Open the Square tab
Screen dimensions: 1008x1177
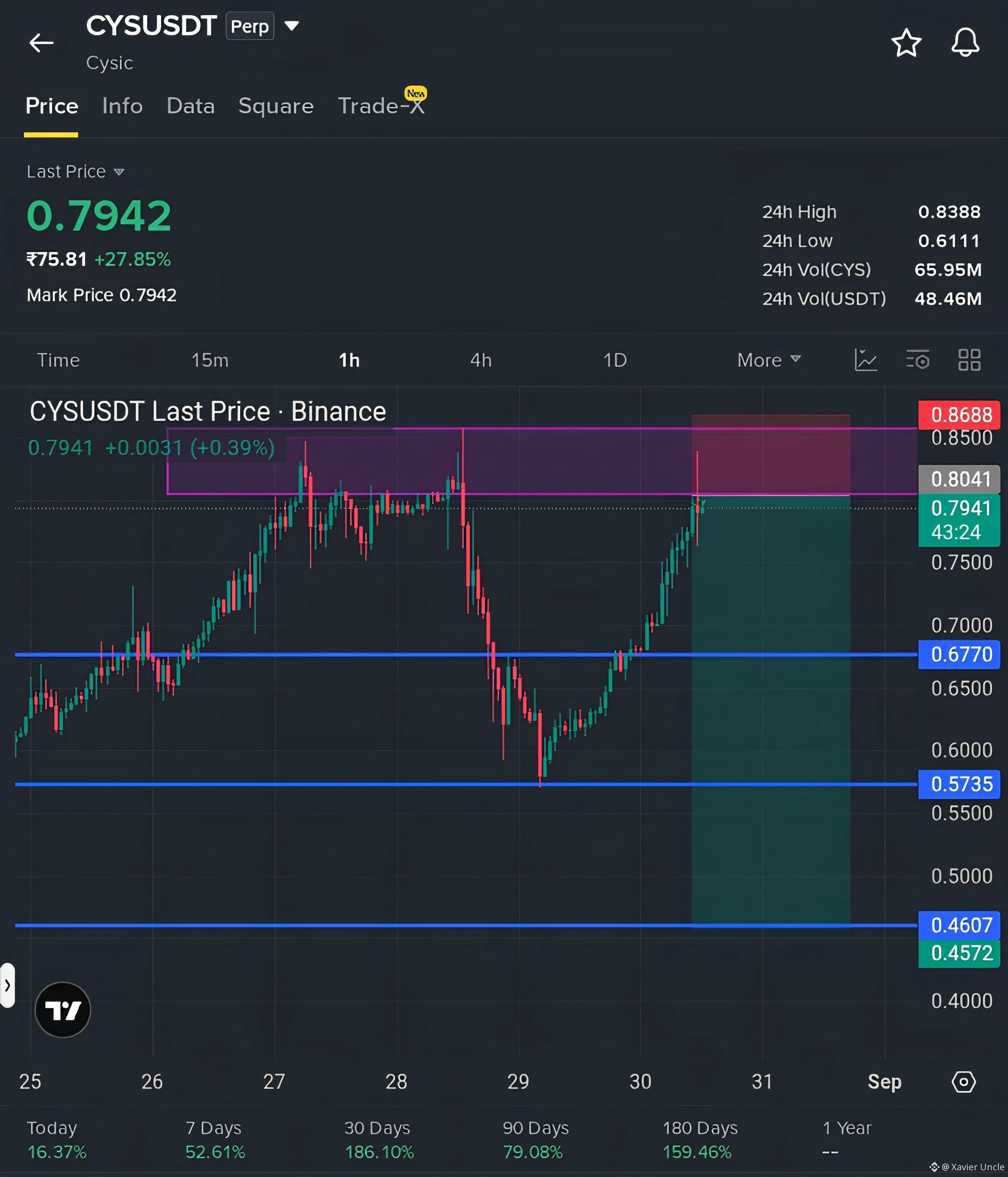(276, 106)
